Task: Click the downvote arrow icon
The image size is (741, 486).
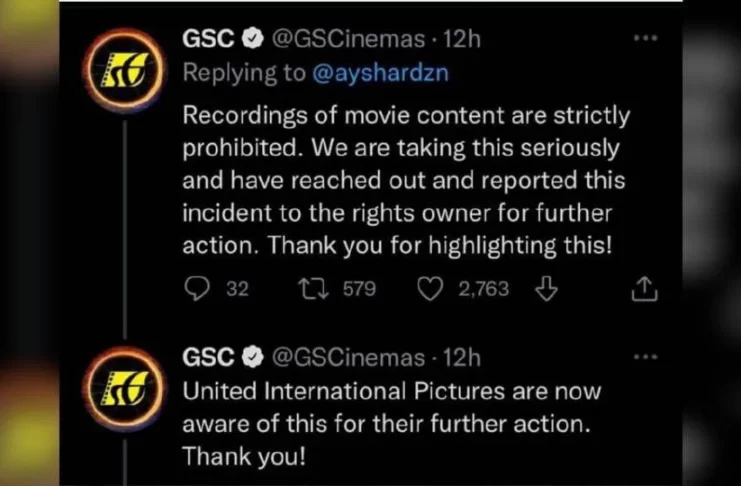Action: pyautogui.click(x=546, y=290)
